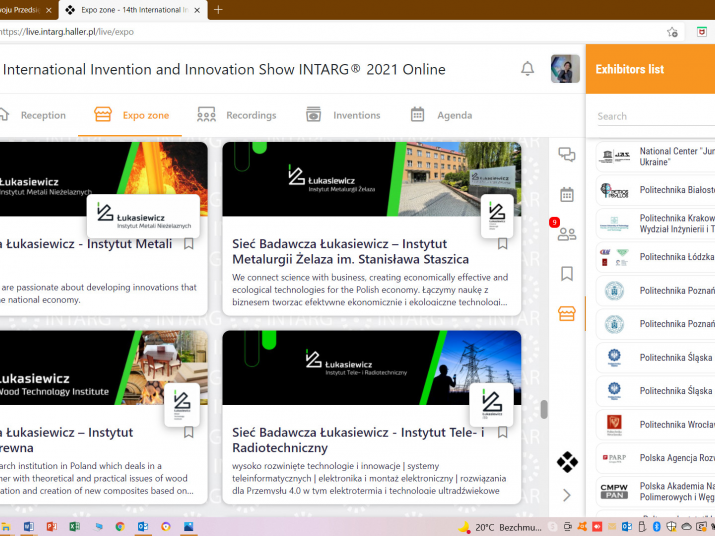Click the page vertical scrollbar thumb
This screenshot has width=715, height=536.
(x=544, y=409)
